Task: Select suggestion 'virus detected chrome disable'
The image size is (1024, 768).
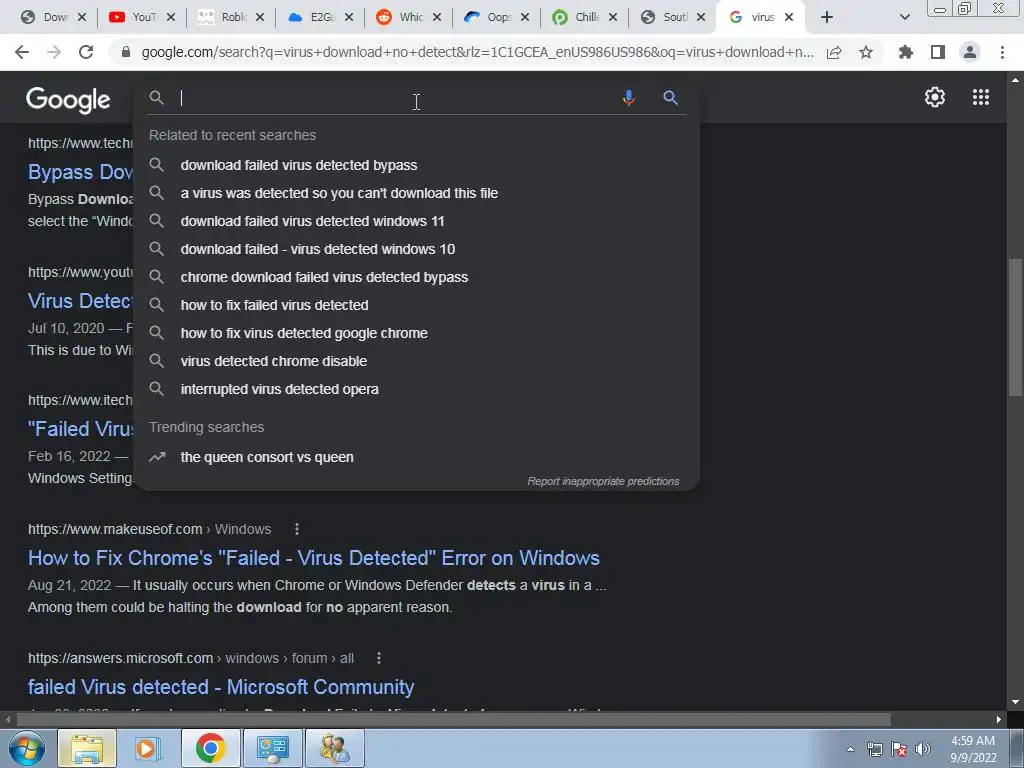Action: [416, 361]
